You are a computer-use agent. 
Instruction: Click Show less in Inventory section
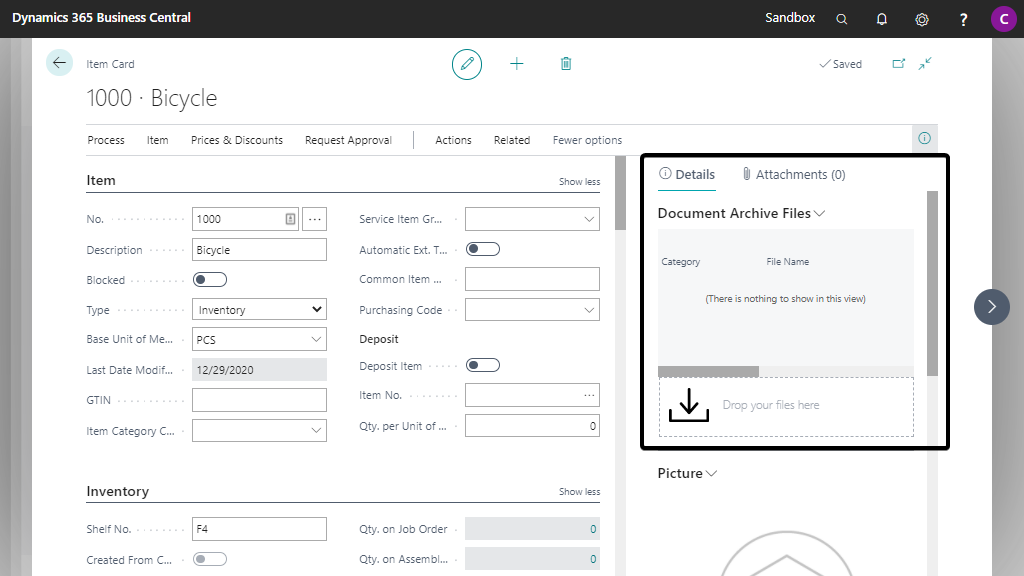click(579, 492)
